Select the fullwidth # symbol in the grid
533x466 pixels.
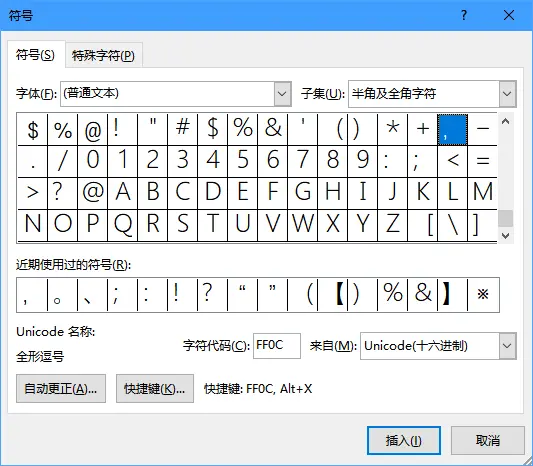[x=183, y=130]
